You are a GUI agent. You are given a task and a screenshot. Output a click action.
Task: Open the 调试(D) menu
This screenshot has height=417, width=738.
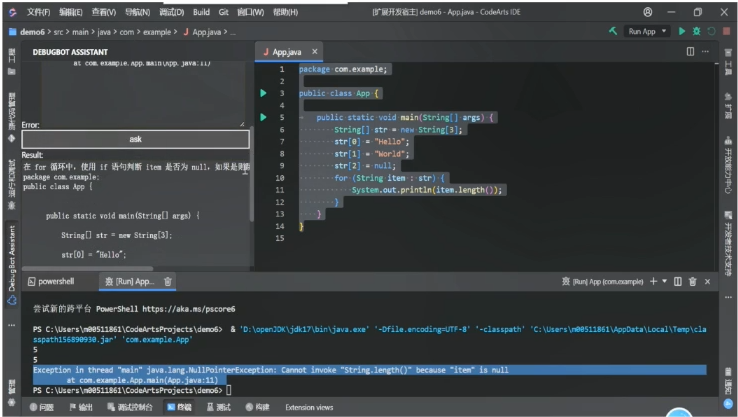(x=171, y=12)
